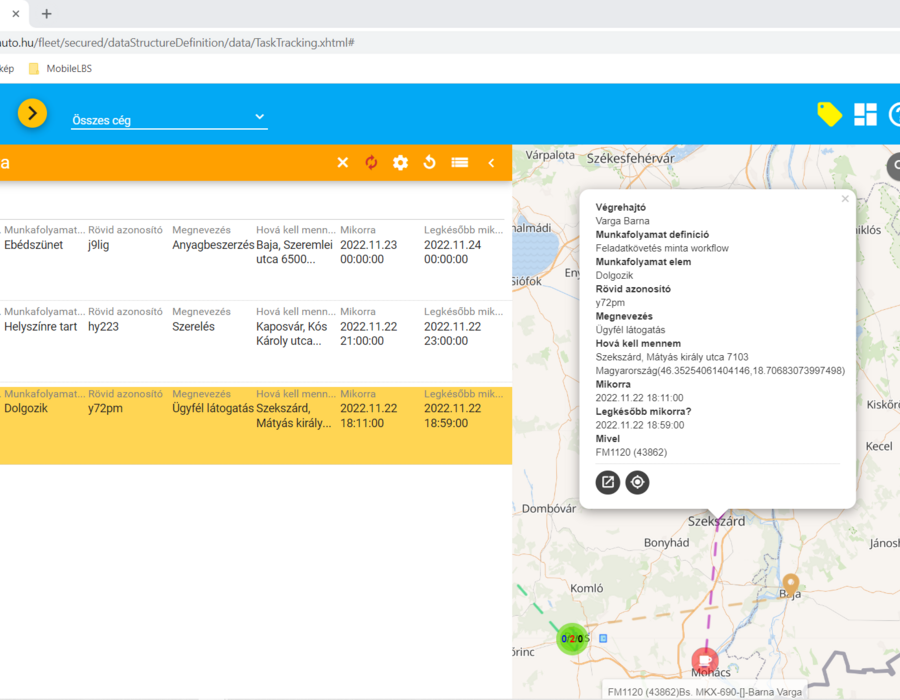The height and width of the screenshot is (700, 900).
Task: Click 2022.11.22 23:00:00 latest time cell
Action: pos(452,334)
